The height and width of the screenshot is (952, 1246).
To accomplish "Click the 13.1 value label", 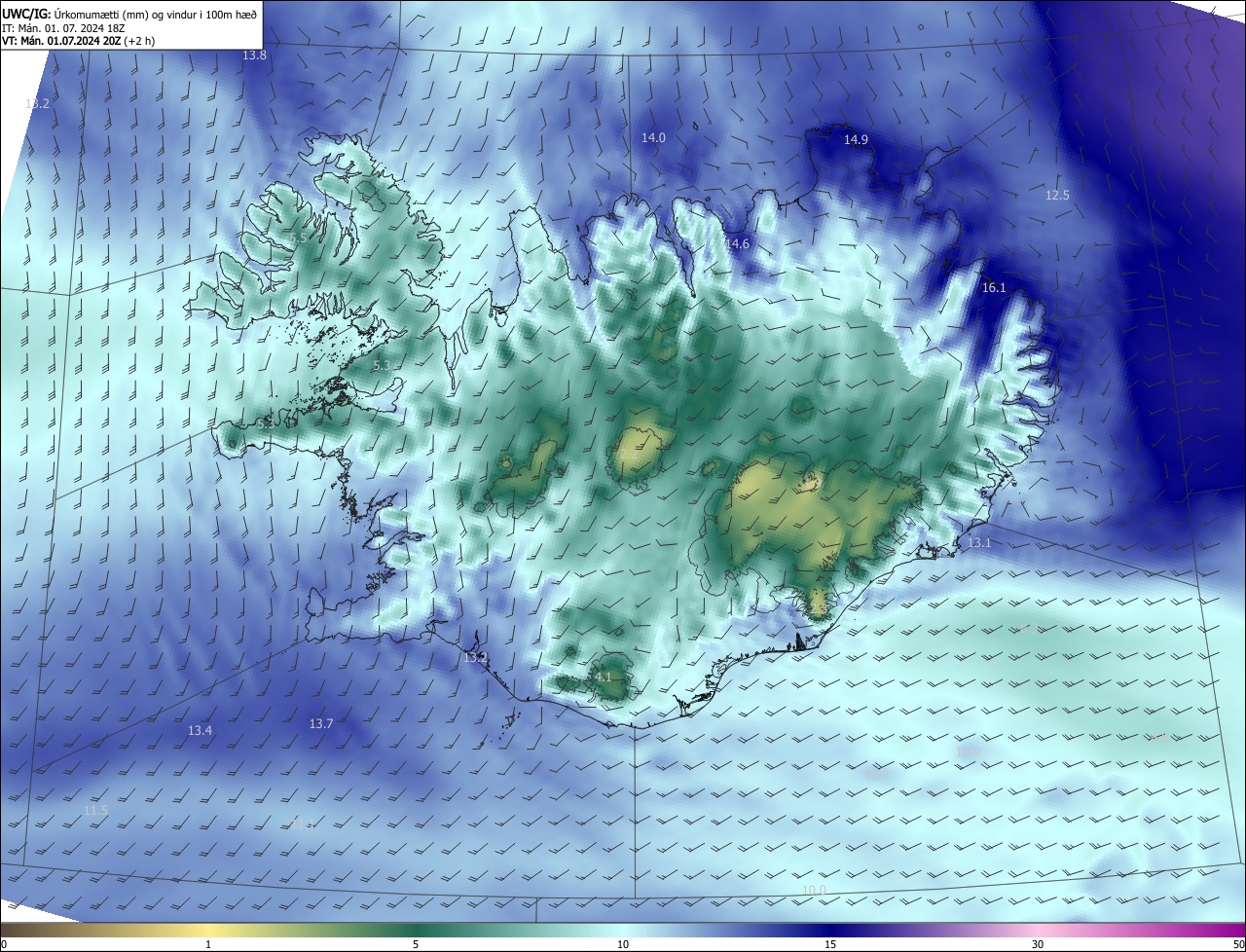I will [978, 543].
